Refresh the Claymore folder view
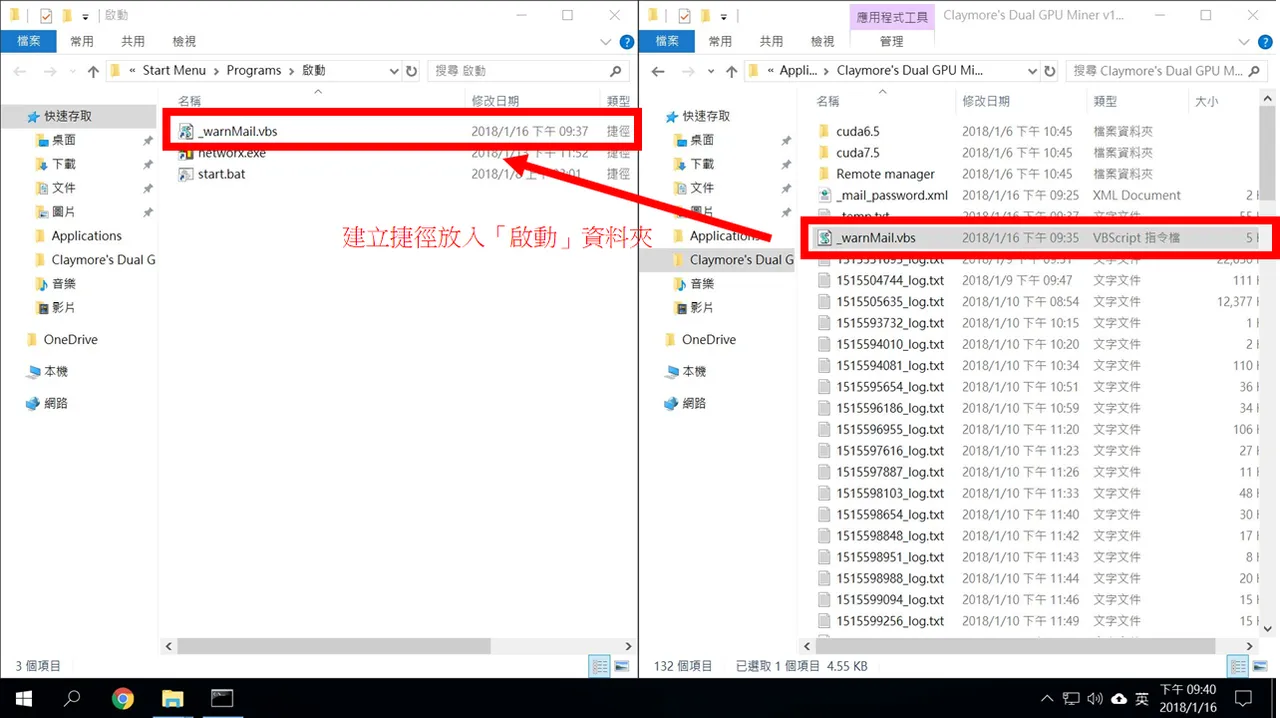Image resolution: width=1280 pixels, height=718 pixels. 1049,71
